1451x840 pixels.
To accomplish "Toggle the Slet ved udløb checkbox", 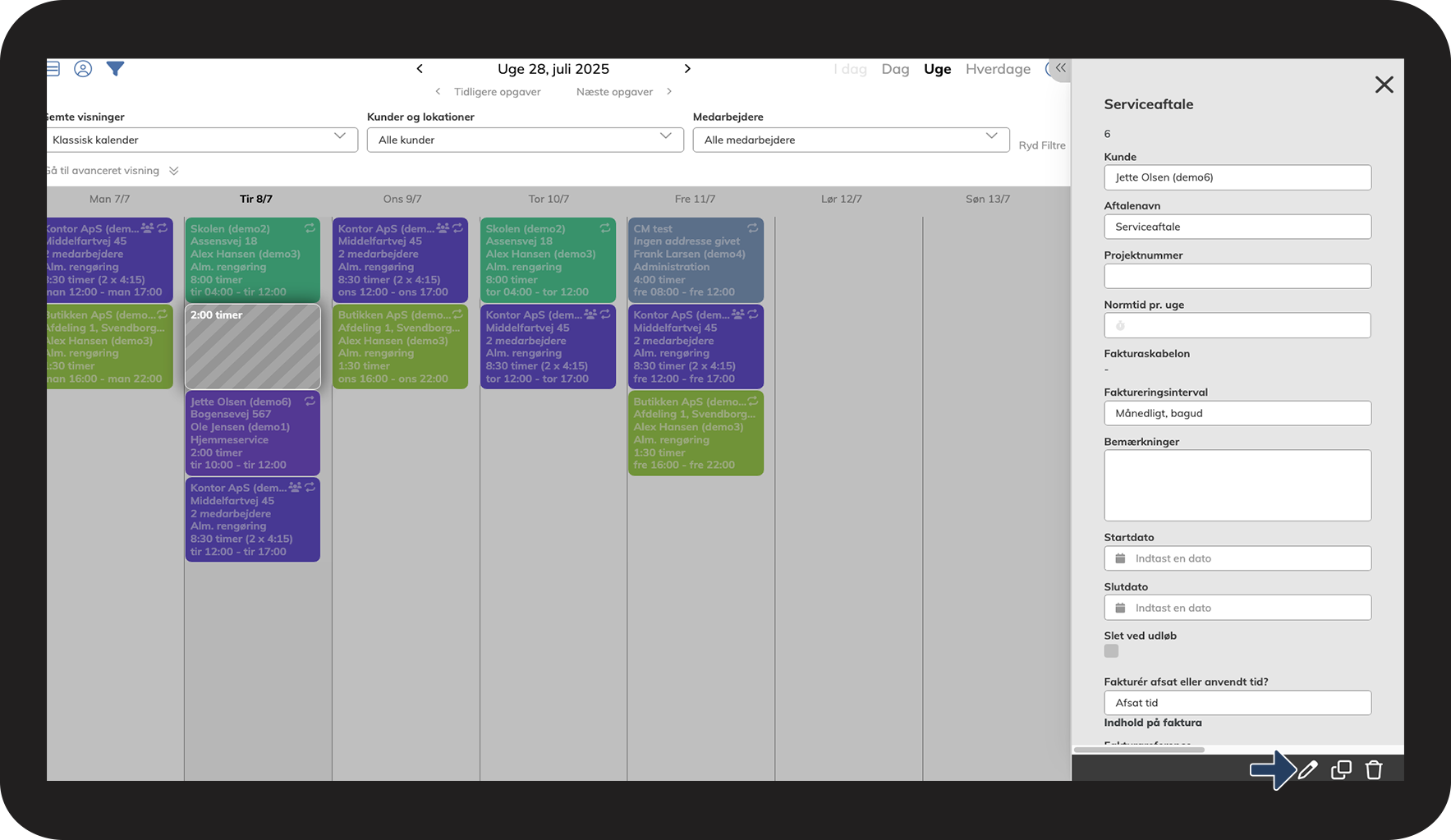I will (x=1111, y=651).
